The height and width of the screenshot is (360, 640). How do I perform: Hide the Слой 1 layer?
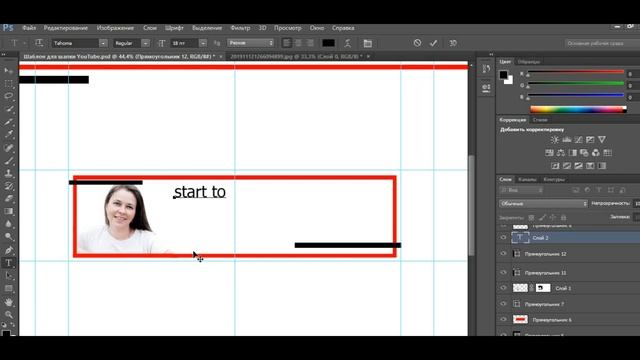(x=503, y=288)
